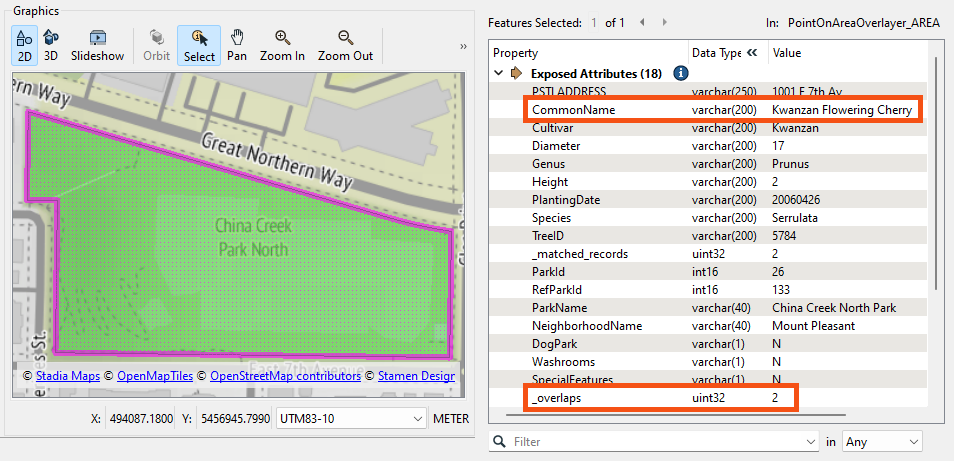Collapse the Data Type column

751,53
